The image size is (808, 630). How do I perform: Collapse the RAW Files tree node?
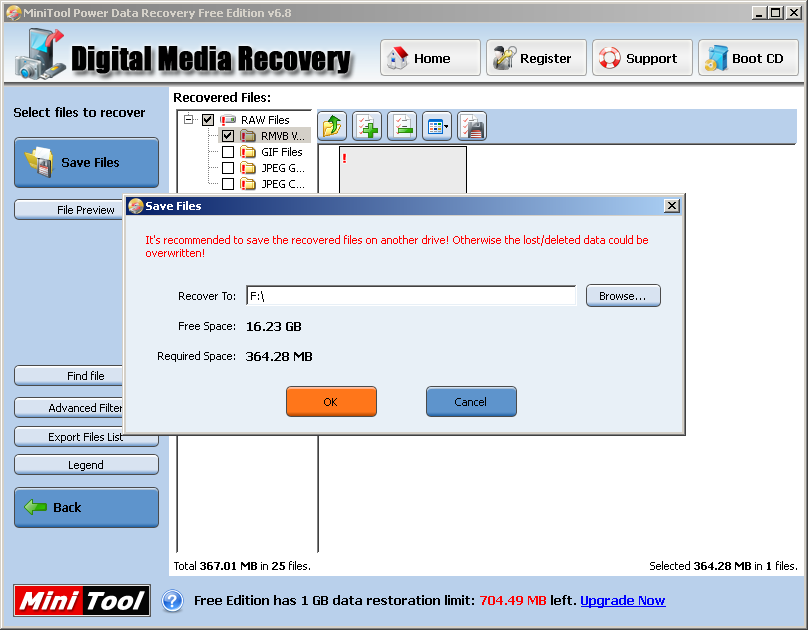[189, 120]
